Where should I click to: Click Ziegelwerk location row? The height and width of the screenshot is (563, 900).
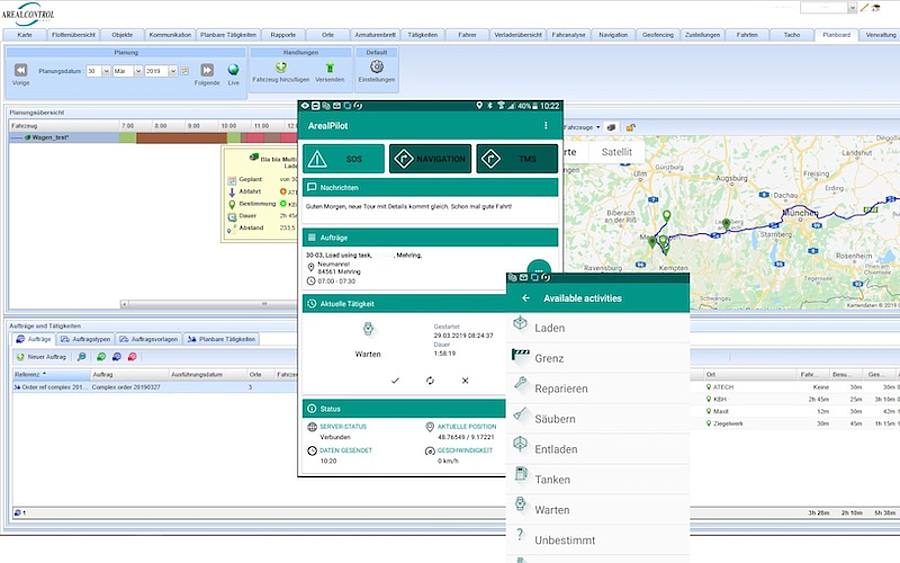pyautogui.click(x=802, y=424)
